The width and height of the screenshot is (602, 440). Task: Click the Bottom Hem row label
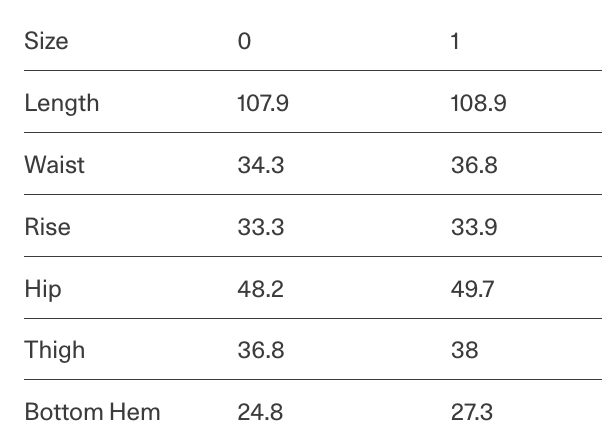(x=93, y=412)
